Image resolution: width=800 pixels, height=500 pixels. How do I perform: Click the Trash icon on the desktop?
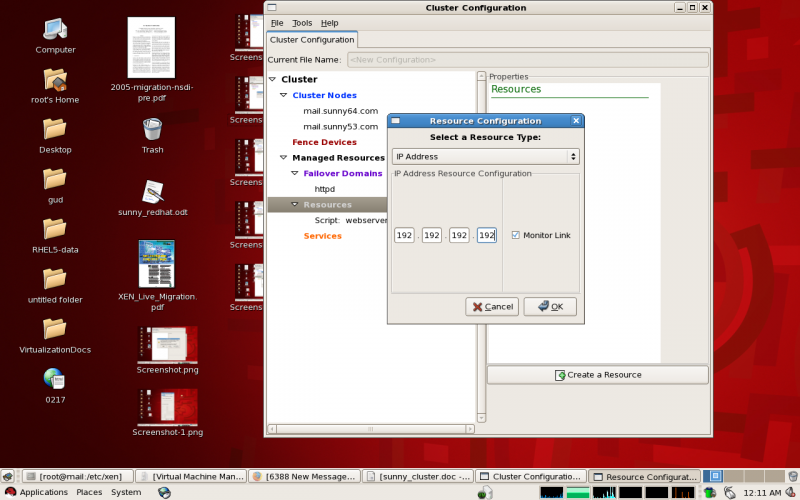click(153, 129)
